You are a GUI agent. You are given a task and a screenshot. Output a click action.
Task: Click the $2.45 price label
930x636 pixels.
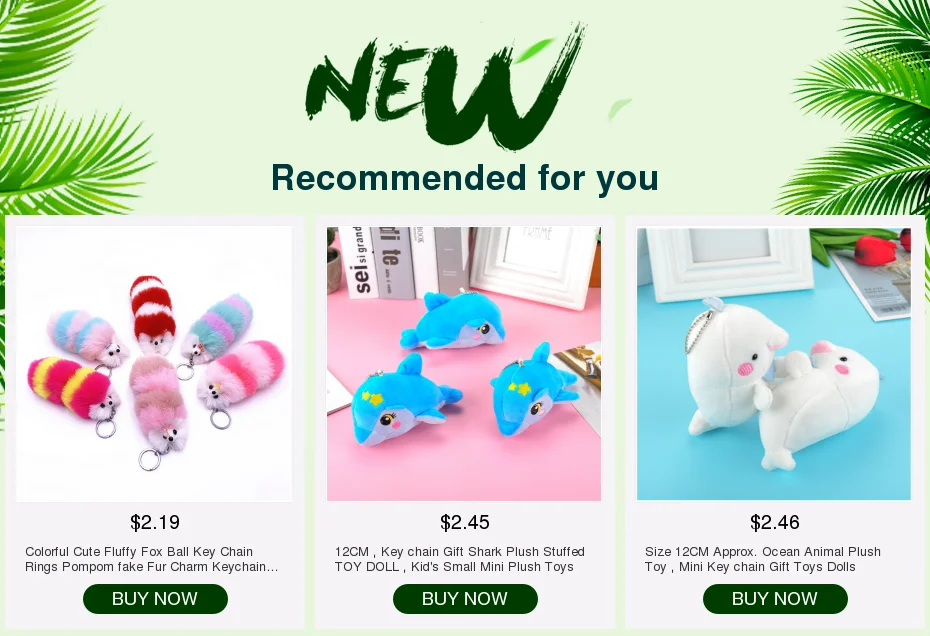coord(465,522)
